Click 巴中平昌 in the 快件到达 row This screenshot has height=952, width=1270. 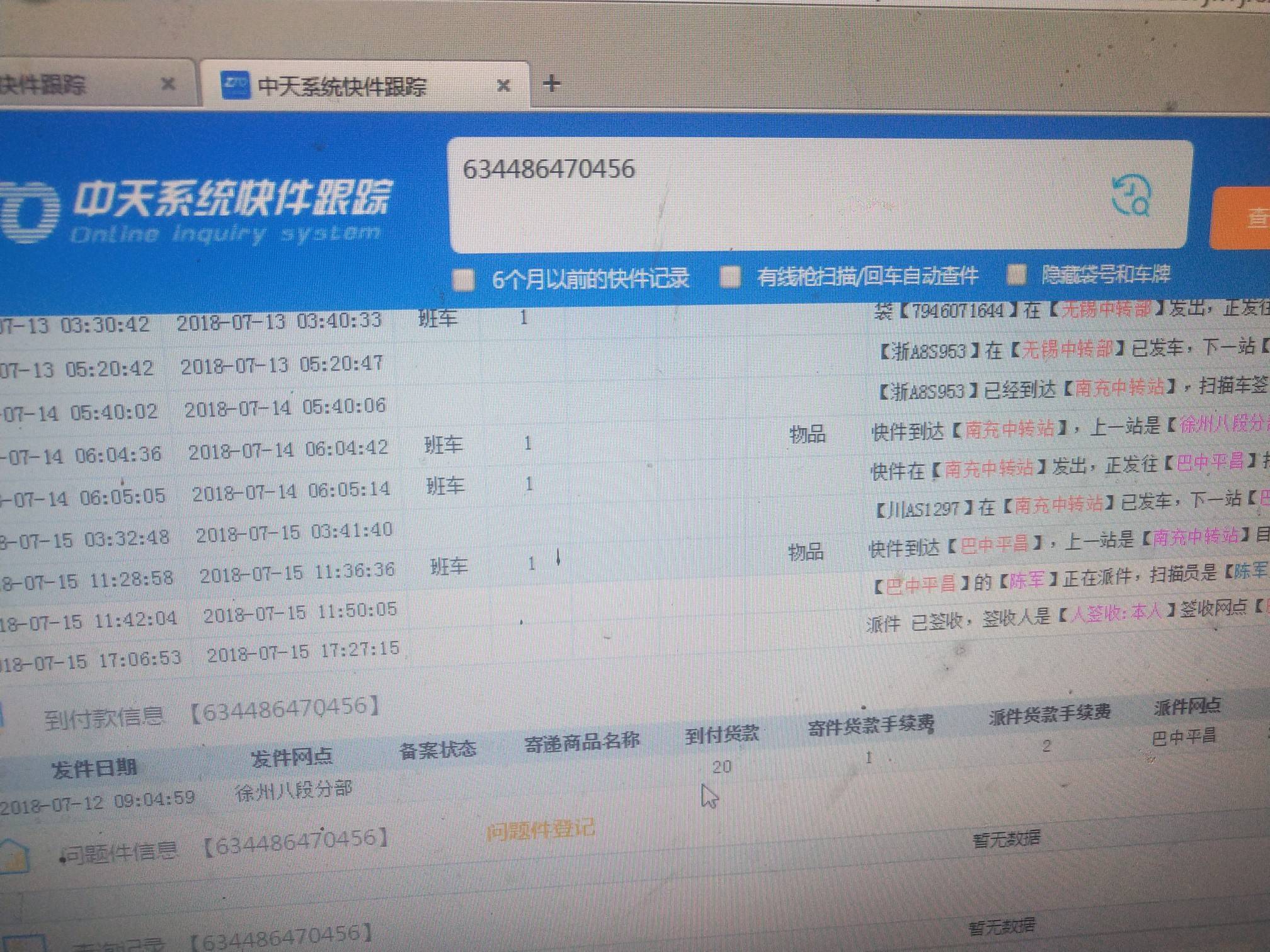[x=994, y=543]
